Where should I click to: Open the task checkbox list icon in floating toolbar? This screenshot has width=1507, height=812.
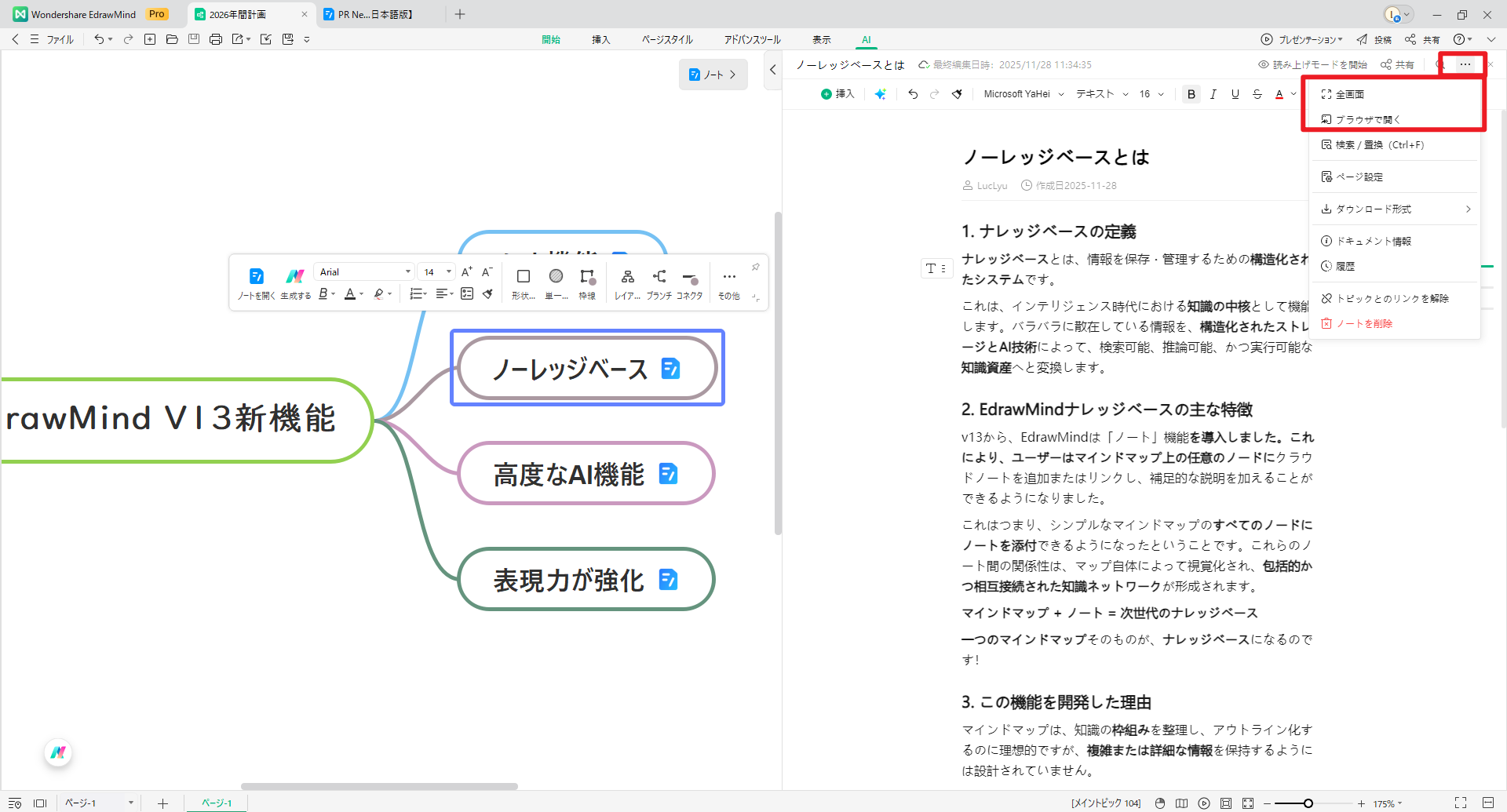pos(467,293)
